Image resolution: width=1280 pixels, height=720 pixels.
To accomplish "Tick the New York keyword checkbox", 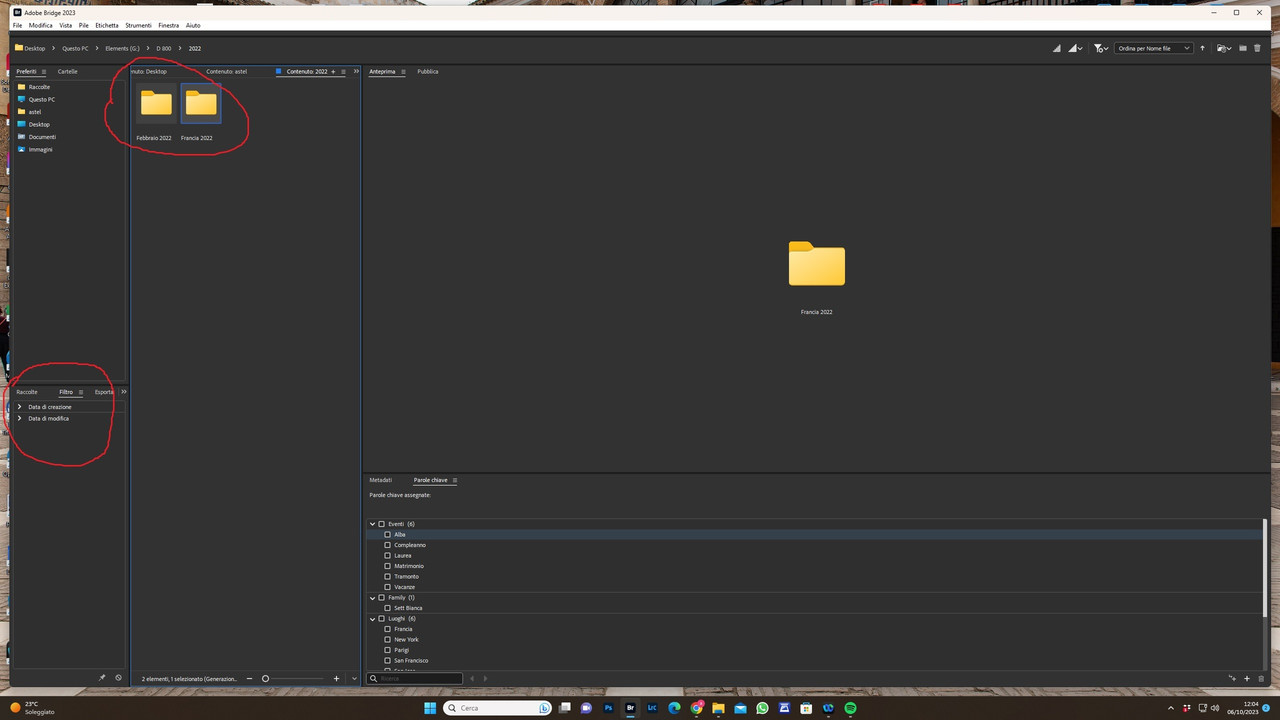I will (x=388, y=639).
